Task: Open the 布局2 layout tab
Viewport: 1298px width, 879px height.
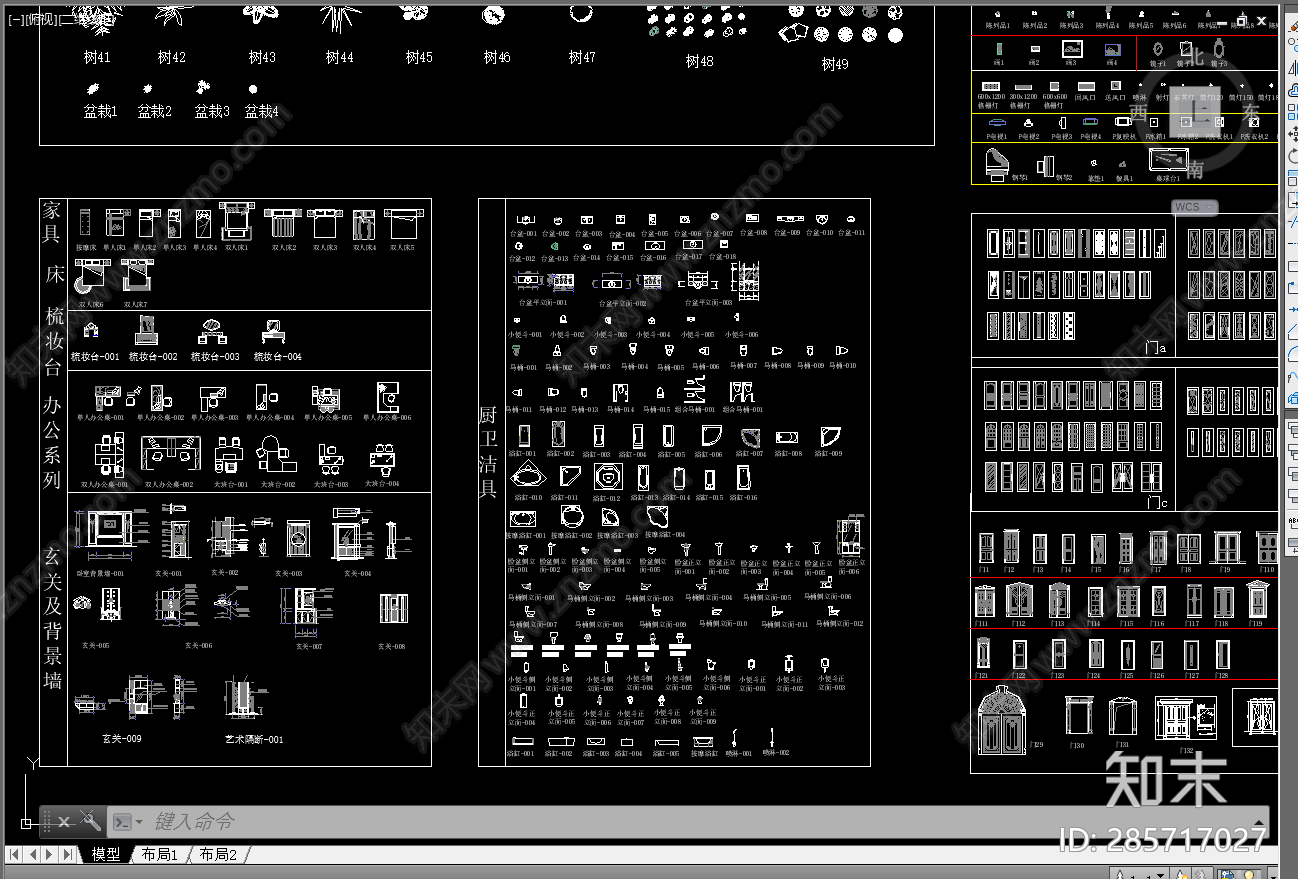Action: [x=217, y=855]
